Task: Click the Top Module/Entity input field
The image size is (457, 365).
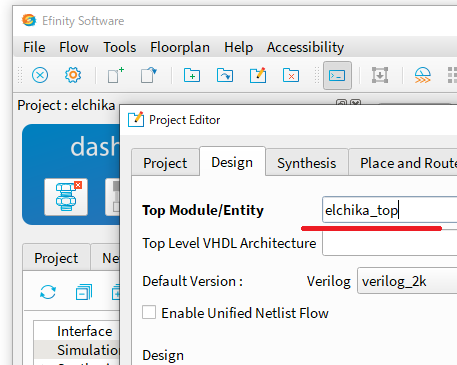Action: [x=390, y=210]
